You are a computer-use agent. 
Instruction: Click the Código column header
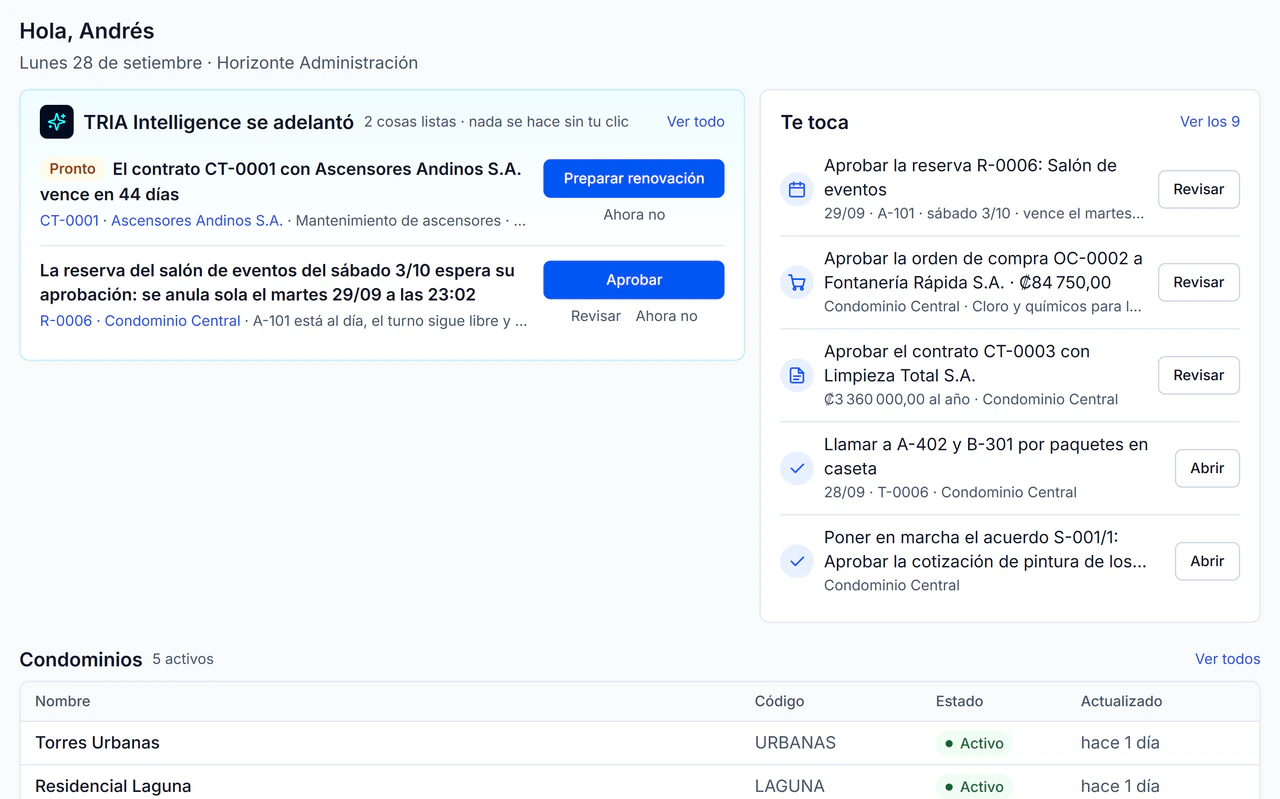(780, 701)
